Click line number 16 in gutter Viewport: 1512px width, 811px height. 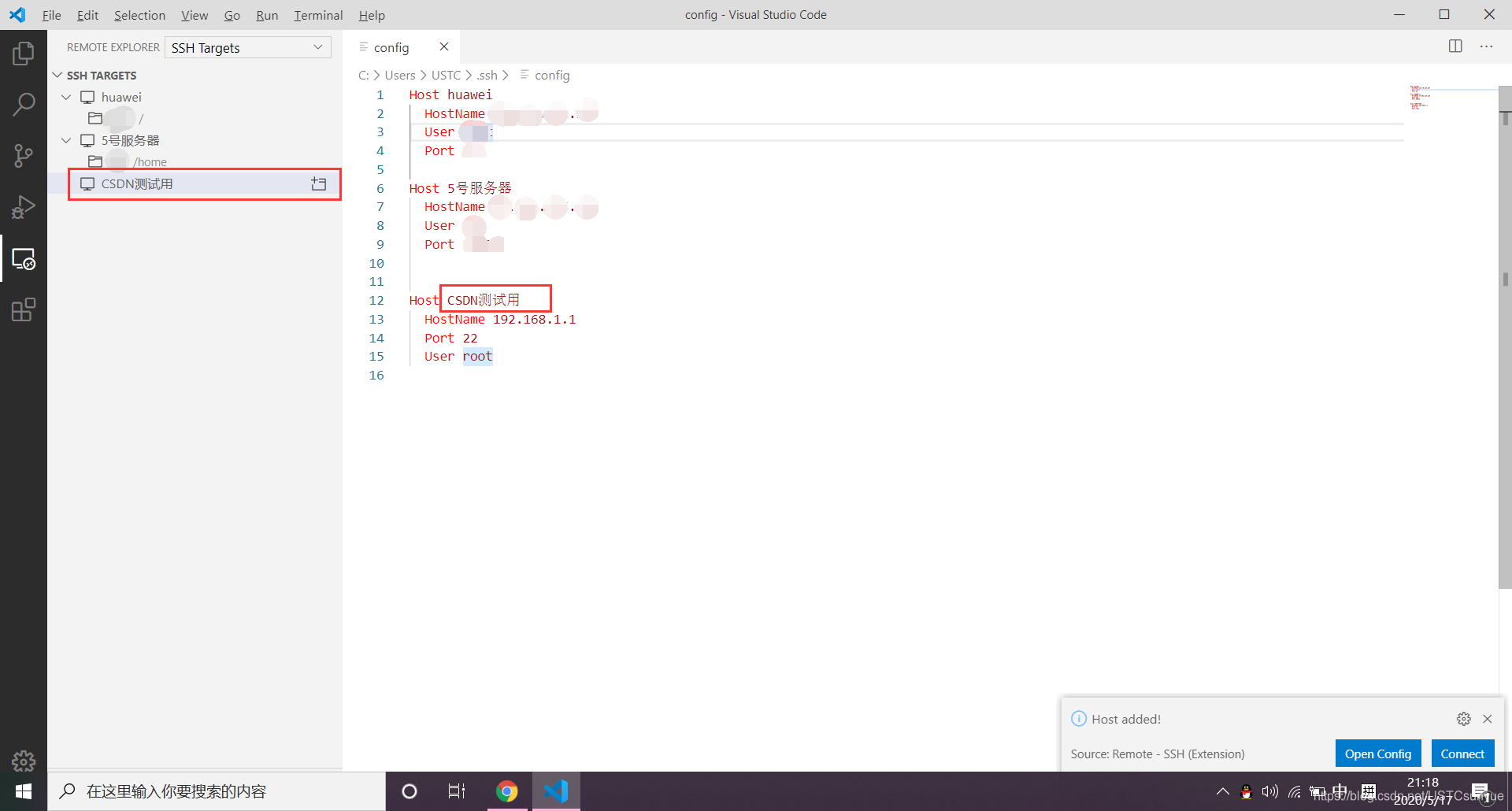point(376,376)
